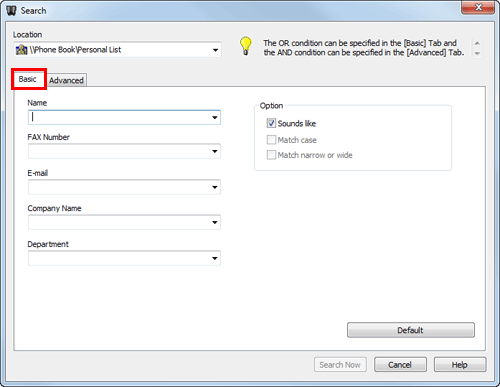Toggle the Sounds like checkbox
Viewport: 500px width, 387px height.
tap(271, 123)
